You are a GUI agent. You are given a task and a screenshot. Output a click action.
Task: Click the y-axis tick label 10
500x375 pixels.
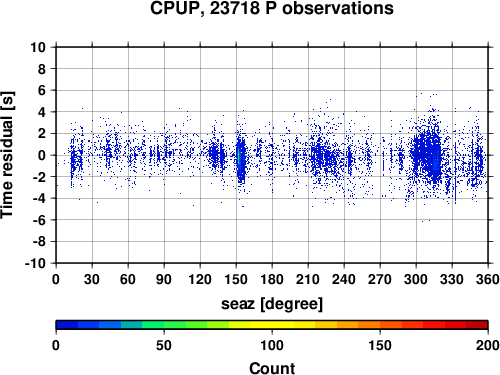click(x=38, y=47)
